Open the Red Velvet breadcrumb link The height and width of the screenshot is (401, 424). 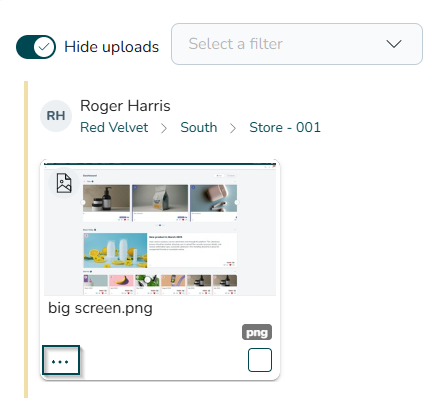point(114,128)
